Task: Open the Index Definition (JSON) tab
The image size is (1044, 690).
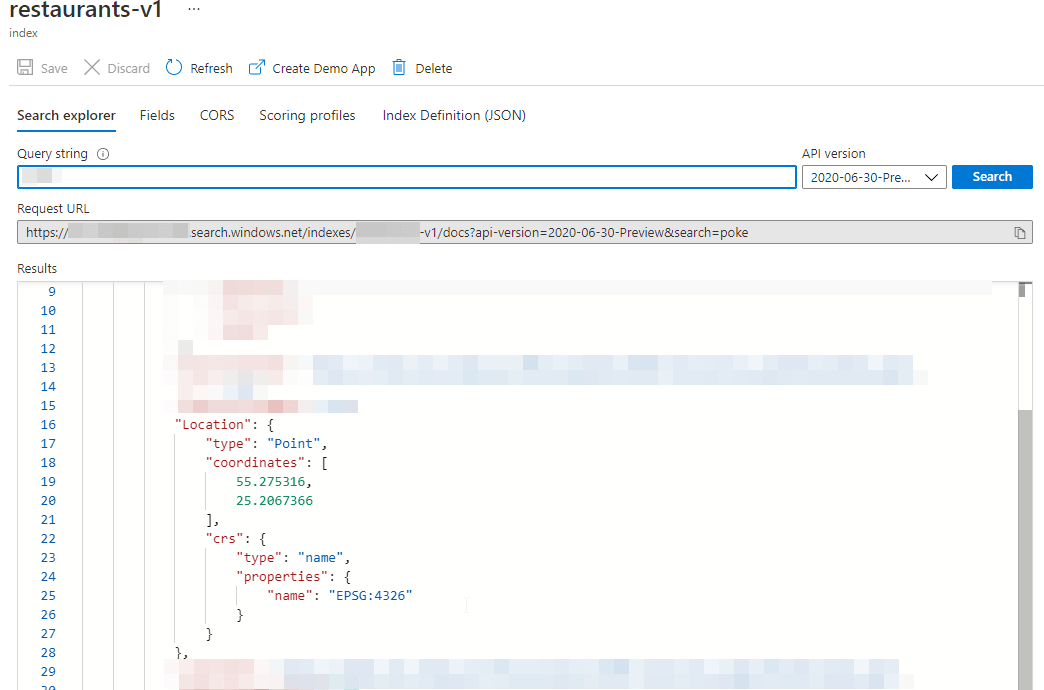Action: point(454,115)
